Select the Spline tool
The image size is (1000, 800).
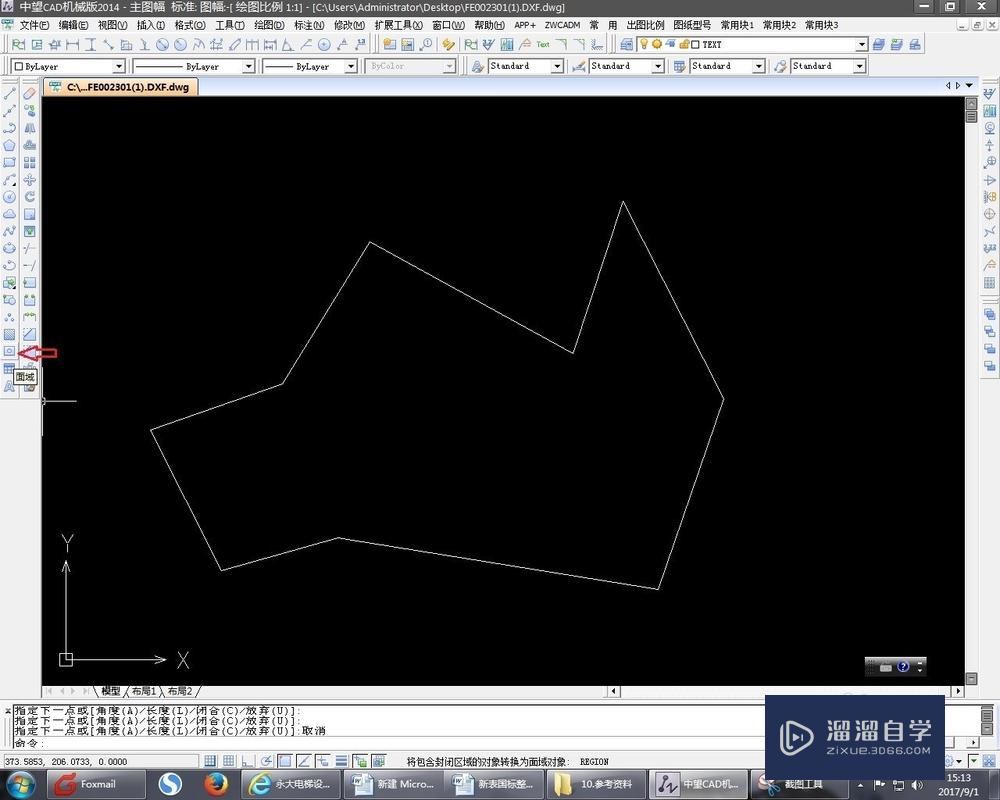[x=11, y=231]
